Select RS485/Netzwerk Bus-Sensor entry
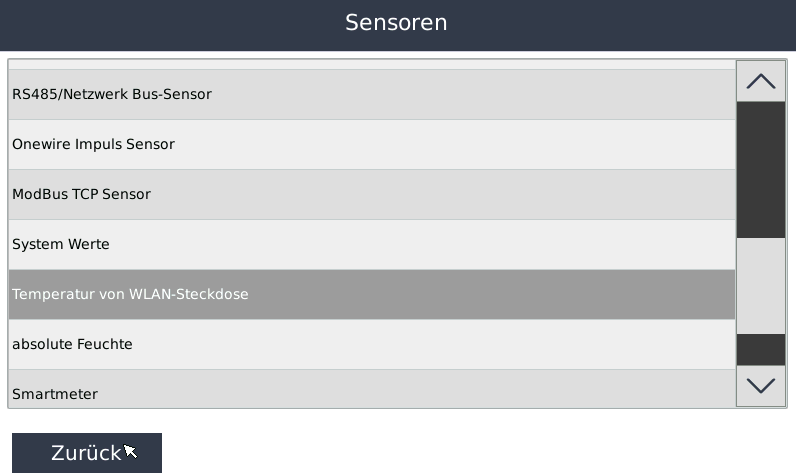This screenshot has width=796, height=476. pos(112,95)
